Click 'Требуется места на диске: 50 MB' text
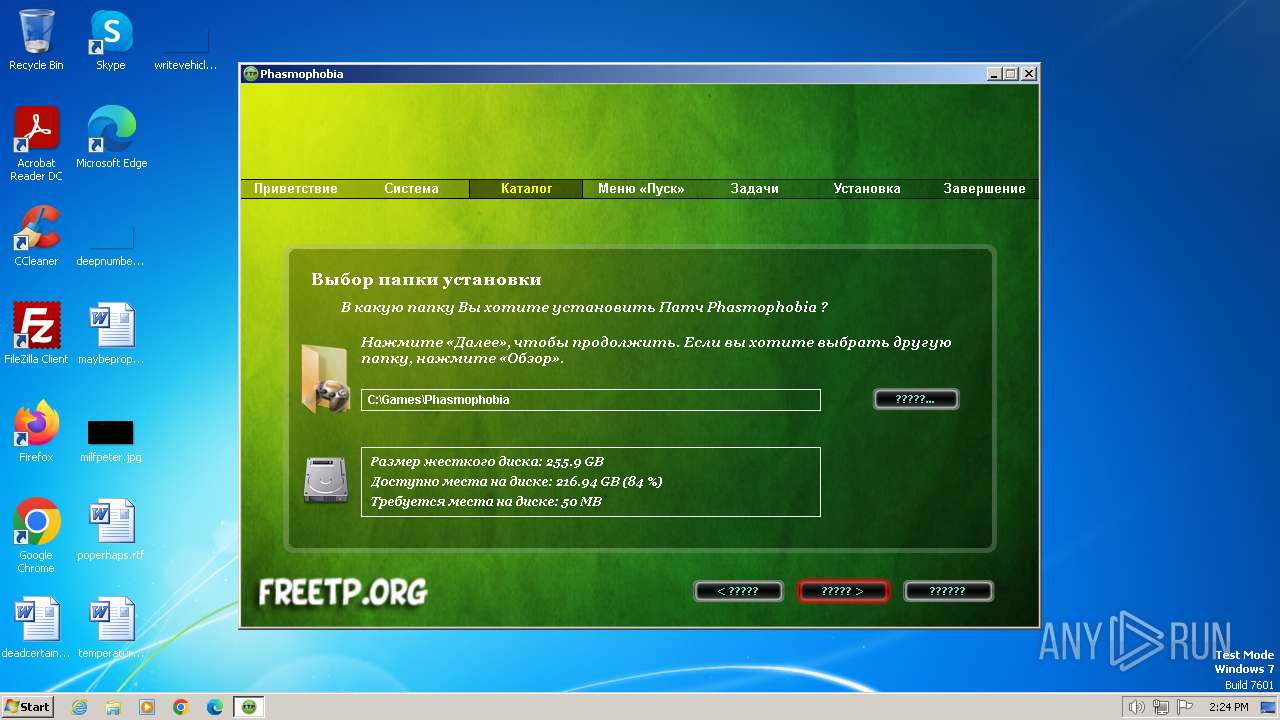 click(486, 501)
